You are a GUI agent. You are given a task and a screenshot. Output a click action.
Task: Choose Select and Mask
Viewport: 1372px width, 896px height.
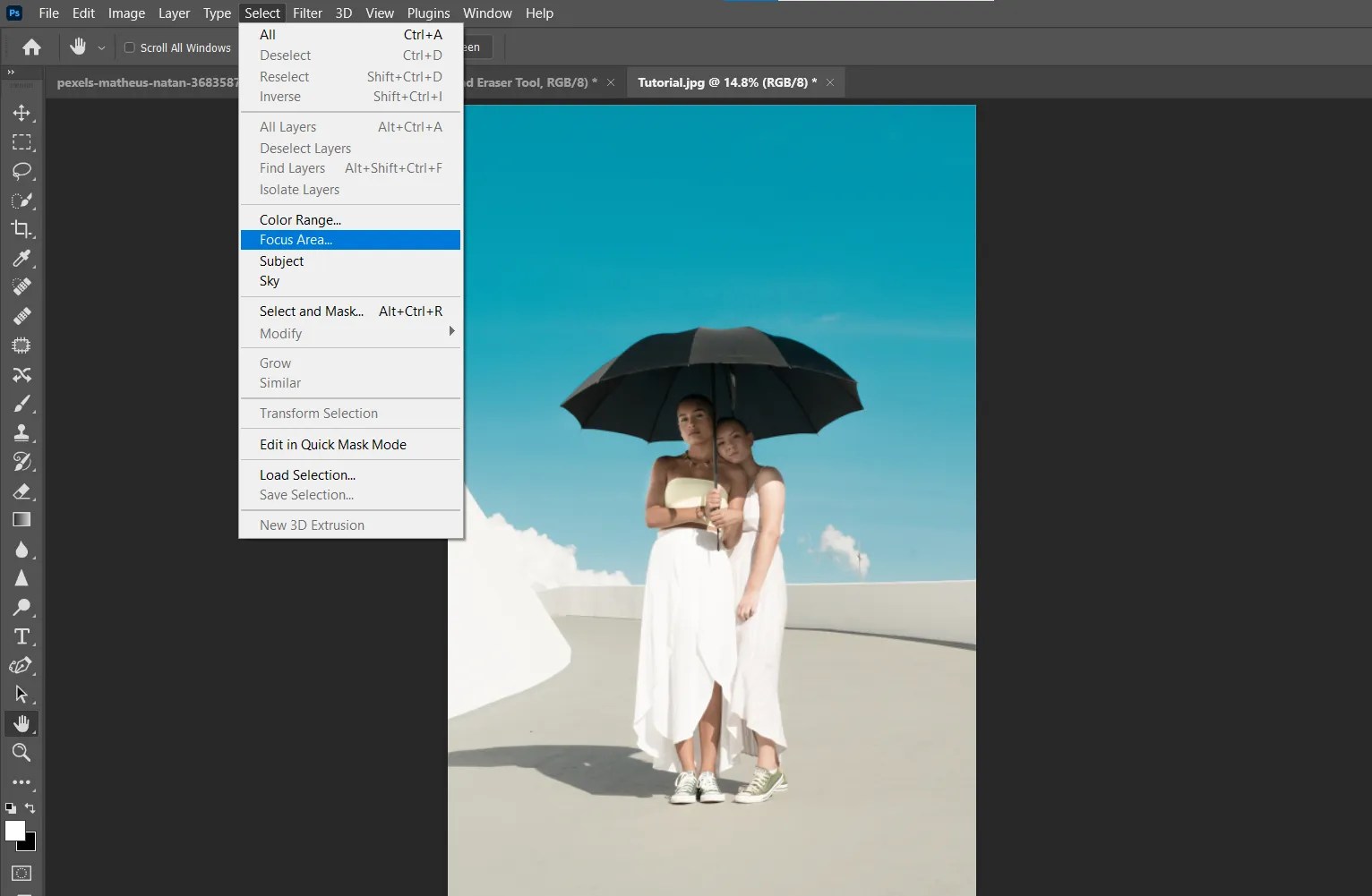[311, 311]
